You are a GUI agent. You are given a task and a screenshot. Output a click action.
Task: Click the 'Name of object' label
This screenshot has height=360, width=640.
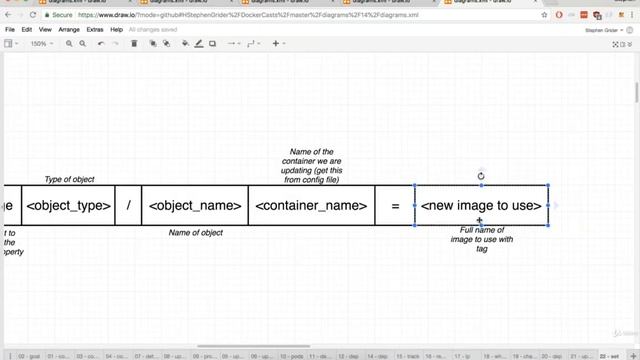tap(196, 233)
